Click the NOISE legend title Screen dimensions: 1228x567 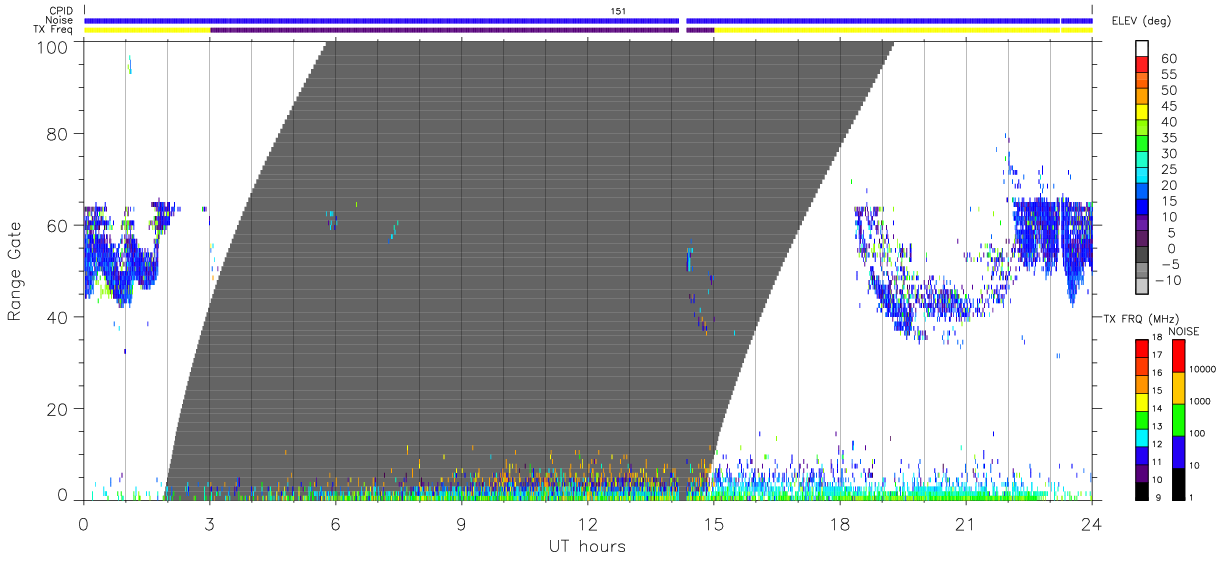pyautogui.click(x=1184, y=331)
